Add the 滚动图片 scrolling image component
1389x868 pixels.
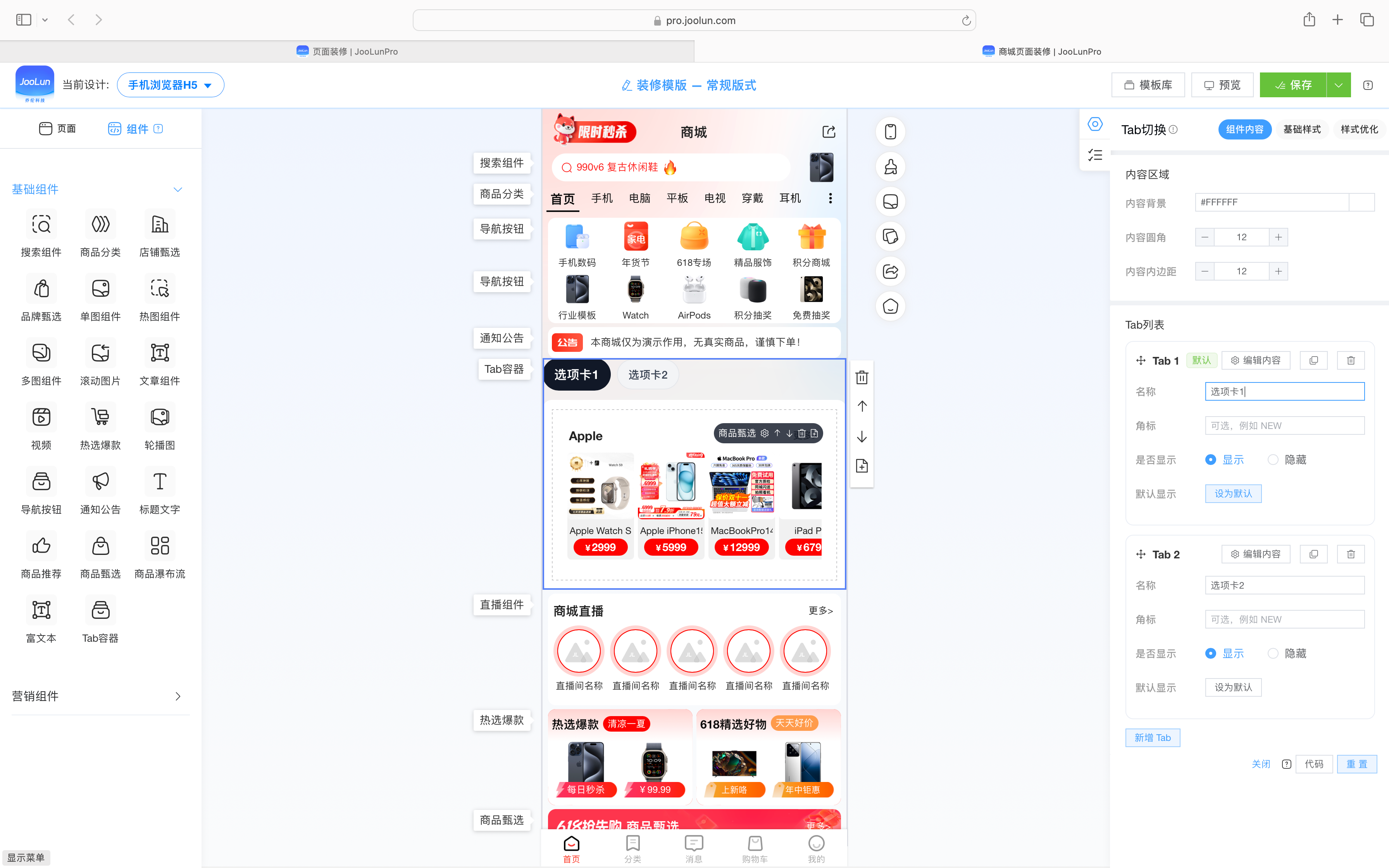point(100,353)
